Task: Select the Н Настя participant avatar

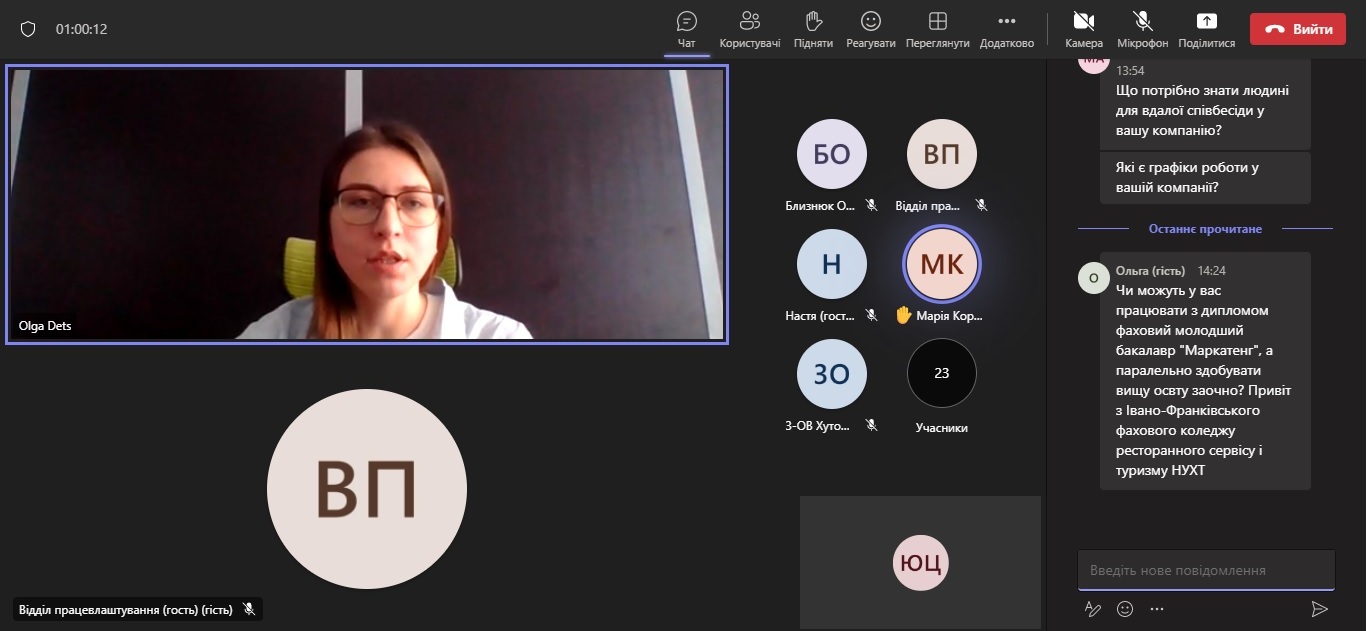Action: [x=832, y=264]
